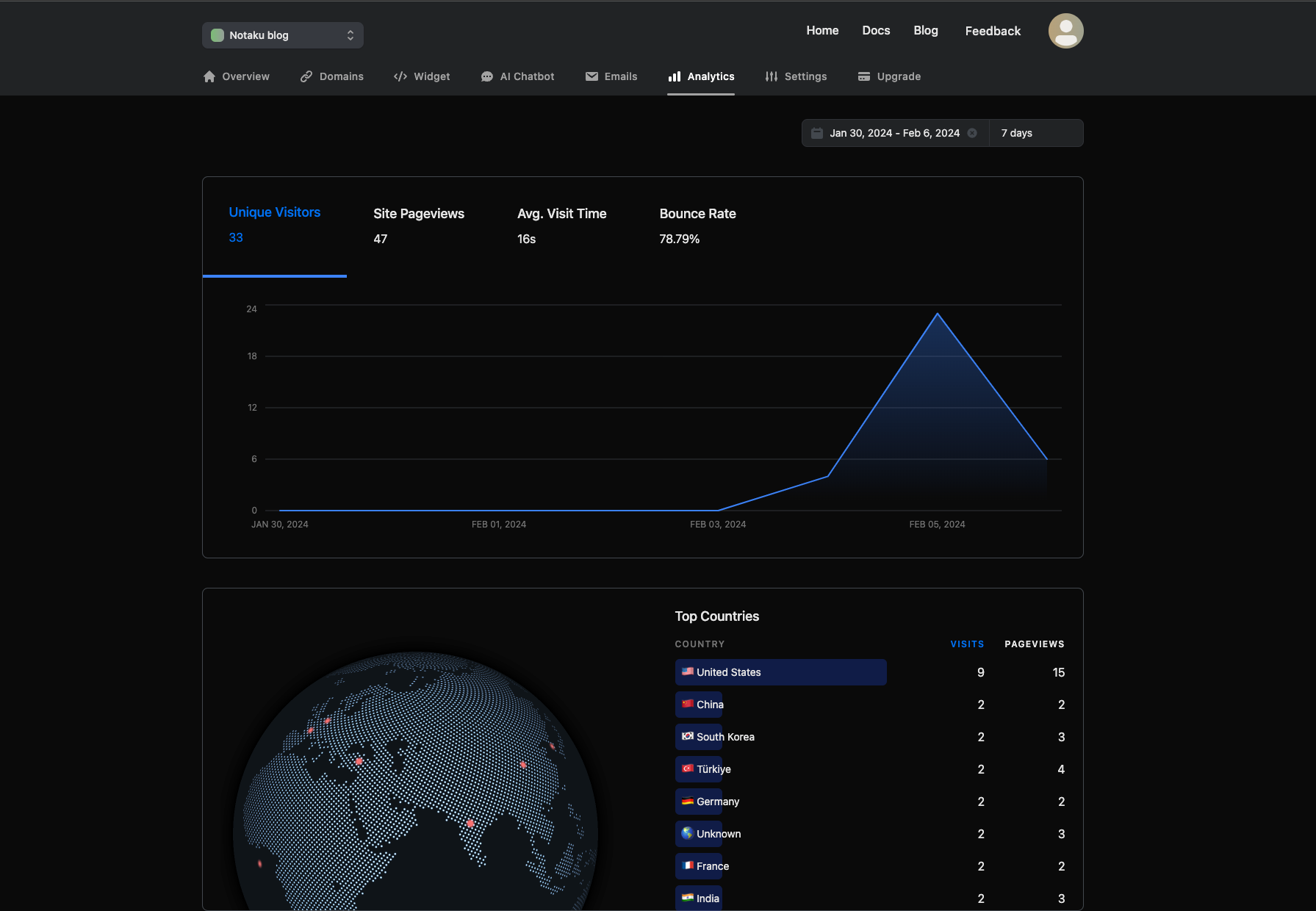Click the calendar icon in date picker
The image size is (1316, 911).
tap(817, 133)
